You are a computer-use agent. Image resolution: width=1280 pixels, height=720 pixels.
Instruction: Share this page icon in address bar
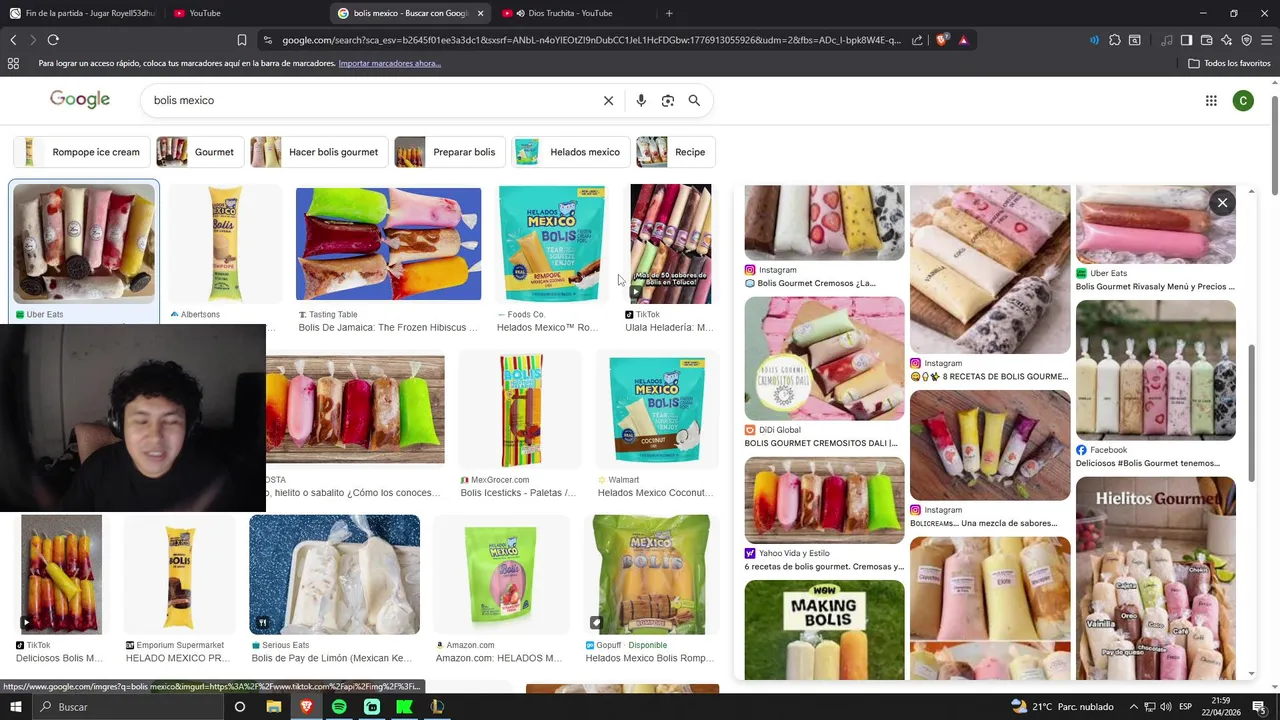917,40
